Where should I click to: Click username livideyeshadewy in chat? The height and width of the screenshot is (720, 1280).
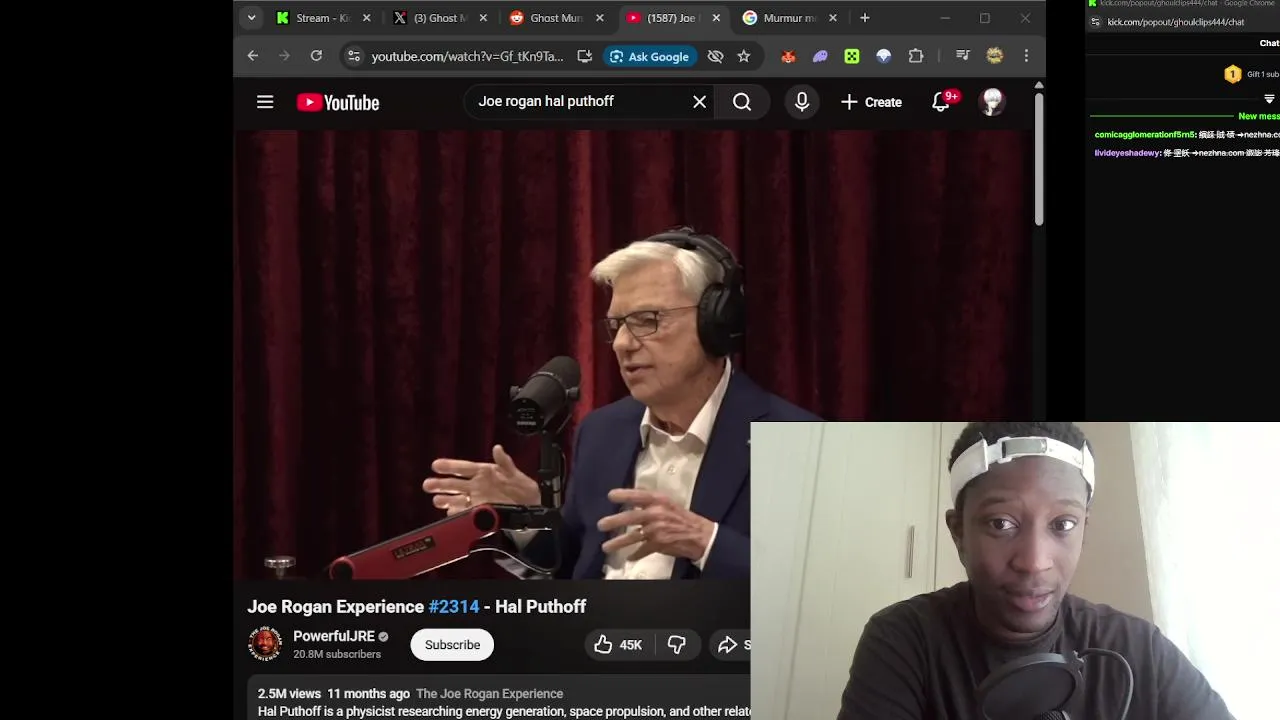tap(1127, 153)
